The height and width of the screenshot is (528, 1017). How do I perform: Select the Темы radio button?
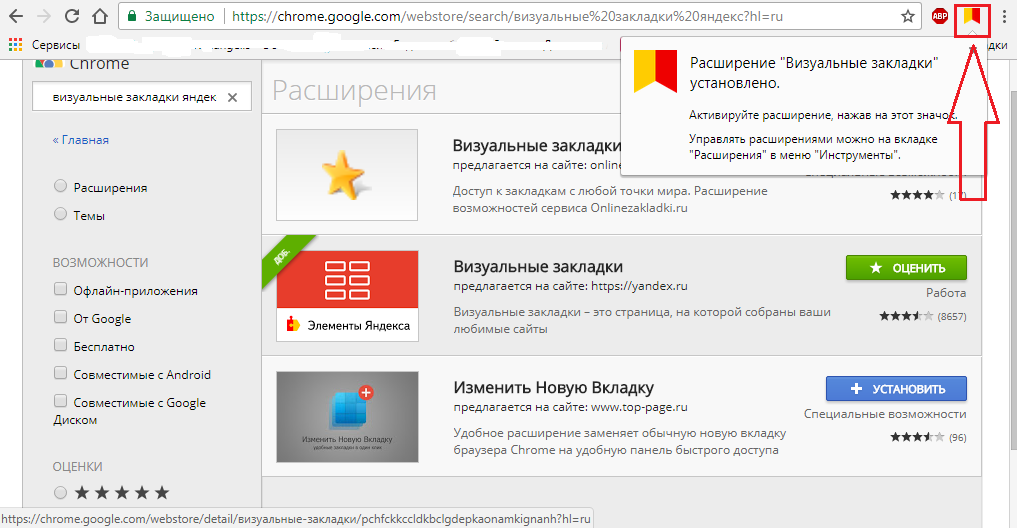[60, 214]
